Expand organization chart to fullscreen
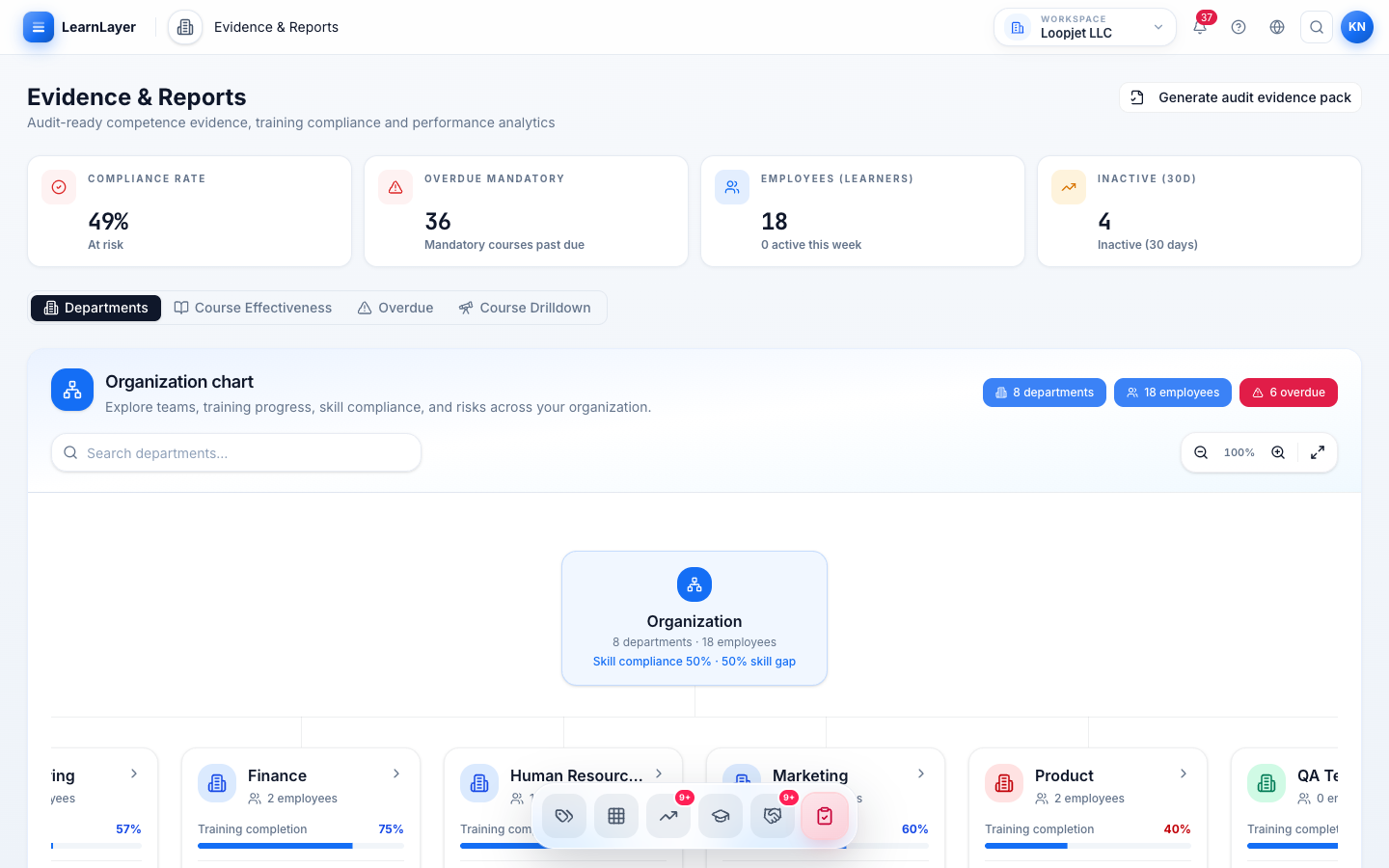1389x868 pixels. 1318,452
